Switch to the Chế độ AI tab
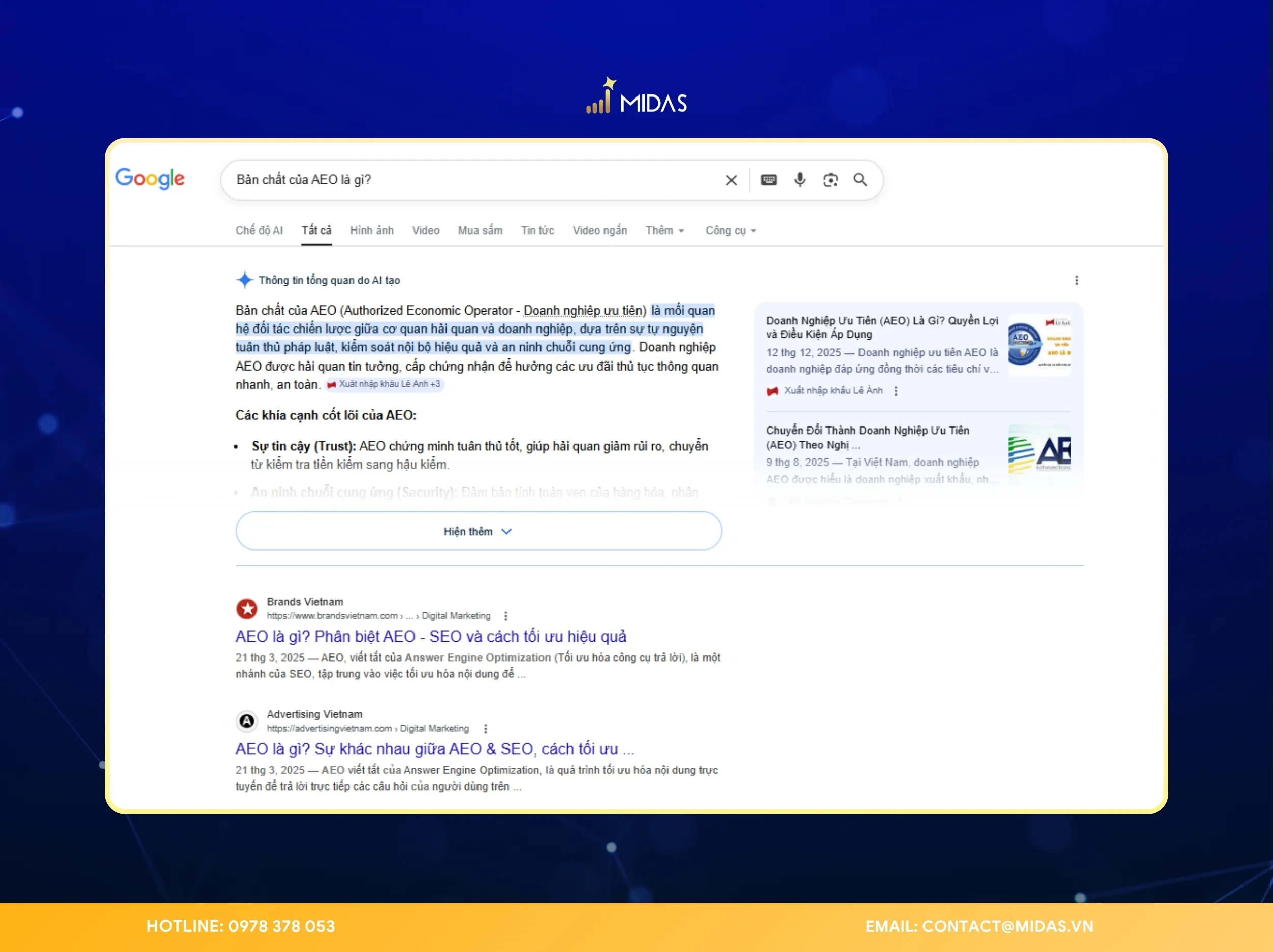Screen dimensions: 1273x952 259,231
